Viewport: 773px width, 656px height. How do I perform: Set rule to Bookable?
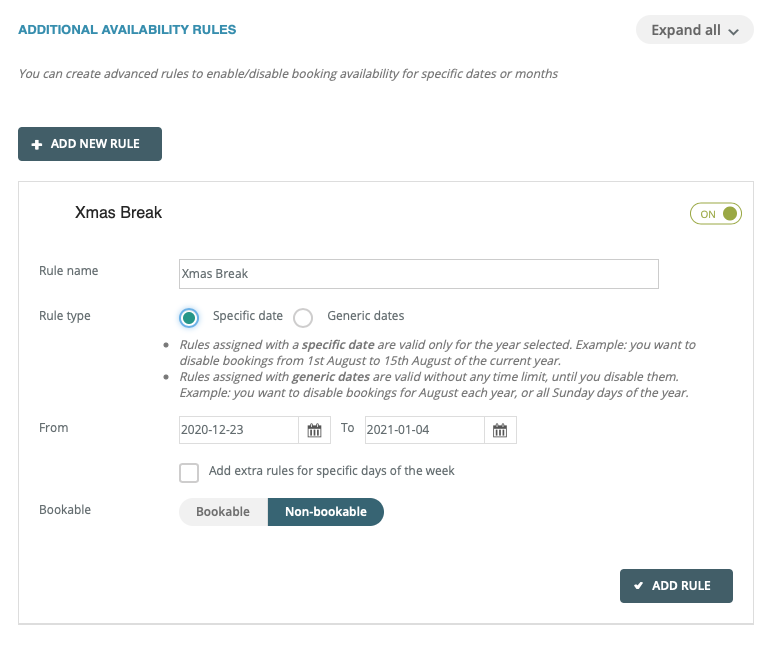click(223, 512)
